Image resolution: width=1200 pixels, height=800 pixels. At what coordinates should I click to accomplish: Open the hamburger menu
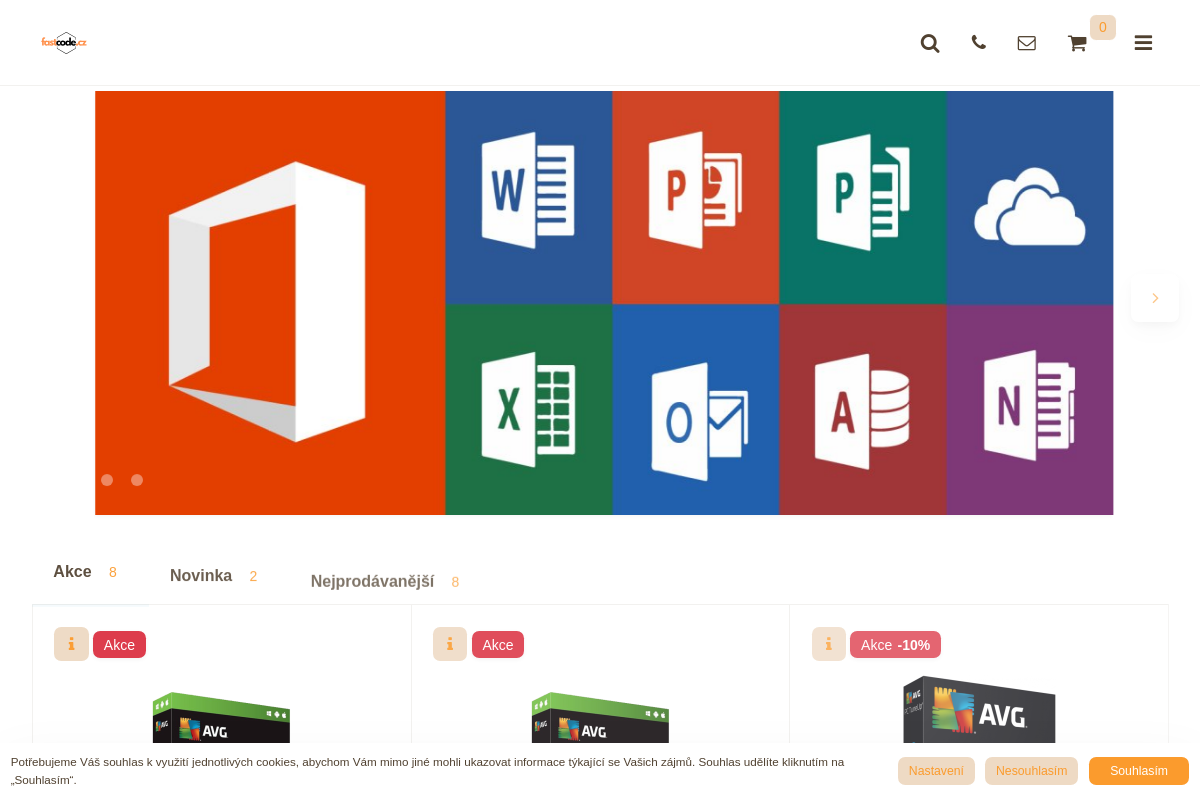pos(1143,43)
